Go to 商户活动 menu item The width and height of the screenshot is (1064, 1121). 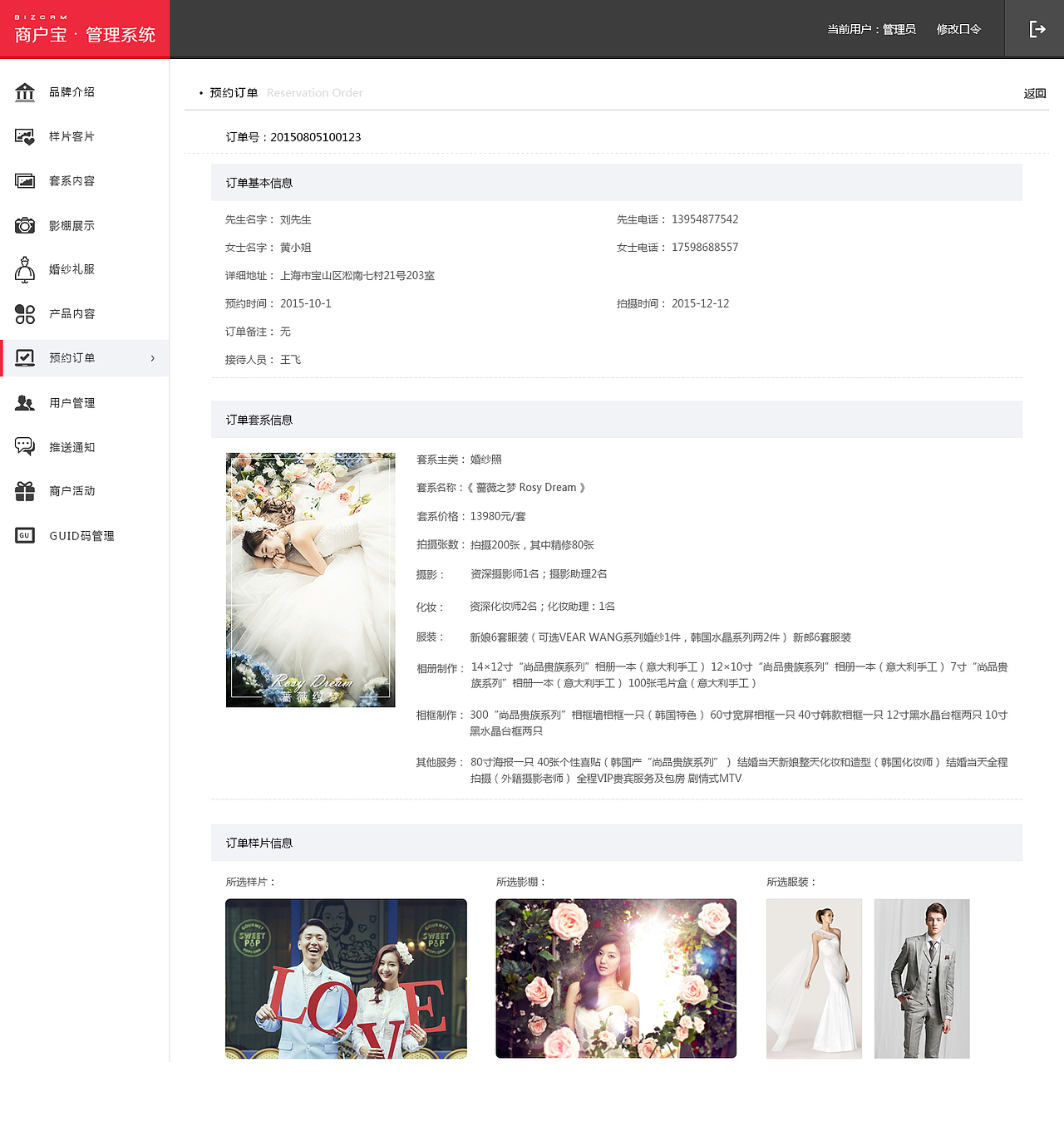point(72,491)
